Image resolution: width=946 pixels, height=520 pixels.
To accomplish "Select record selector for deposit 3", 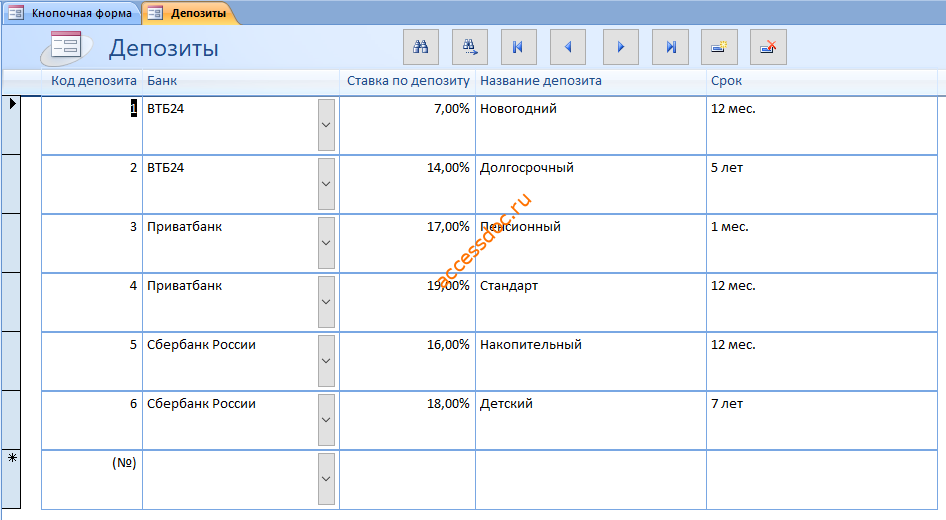I will tap(11, 243).
